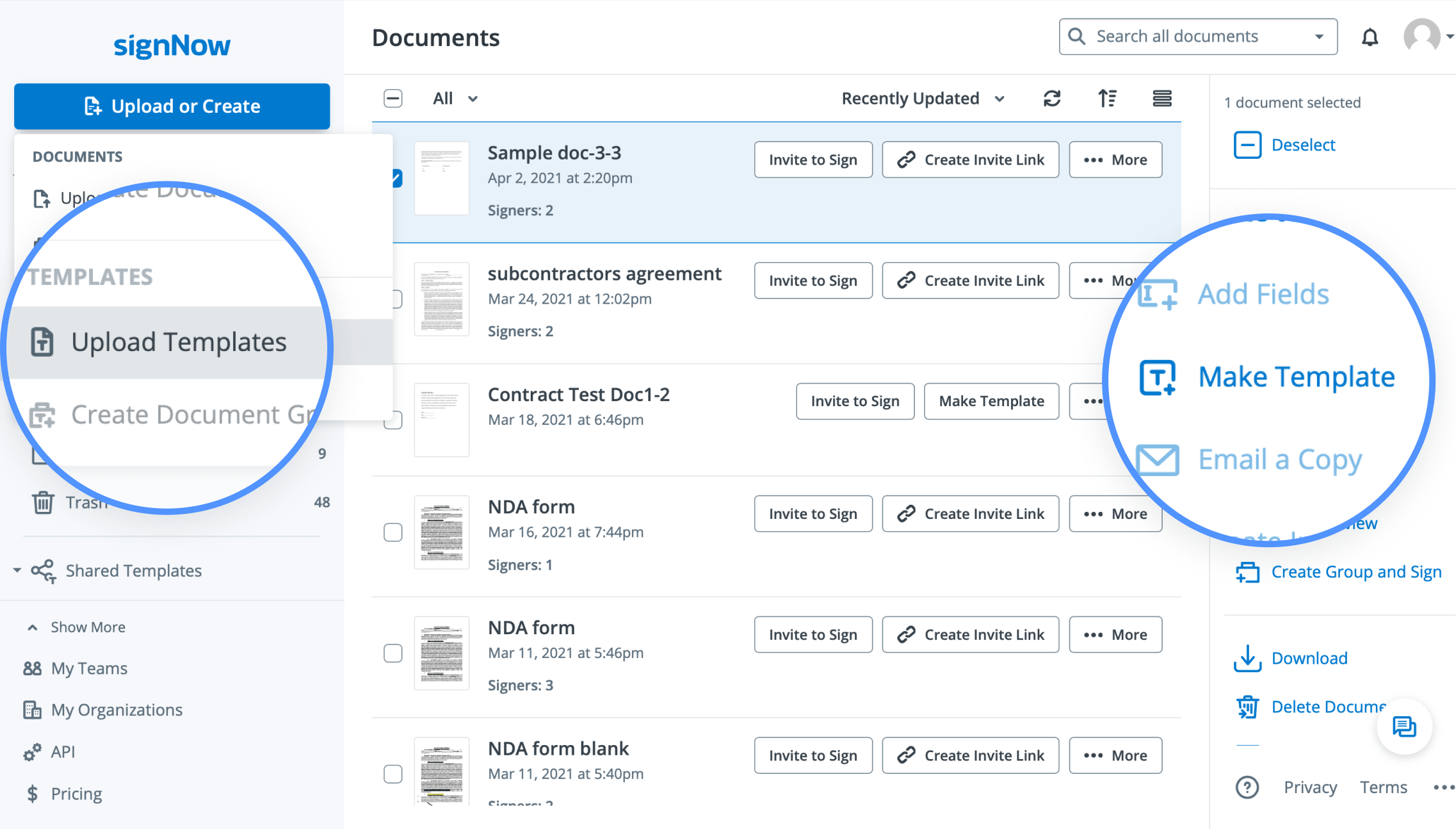
Task: Select Make Template in action panel
Action: pyautogui.click(x=1295, y=377)
